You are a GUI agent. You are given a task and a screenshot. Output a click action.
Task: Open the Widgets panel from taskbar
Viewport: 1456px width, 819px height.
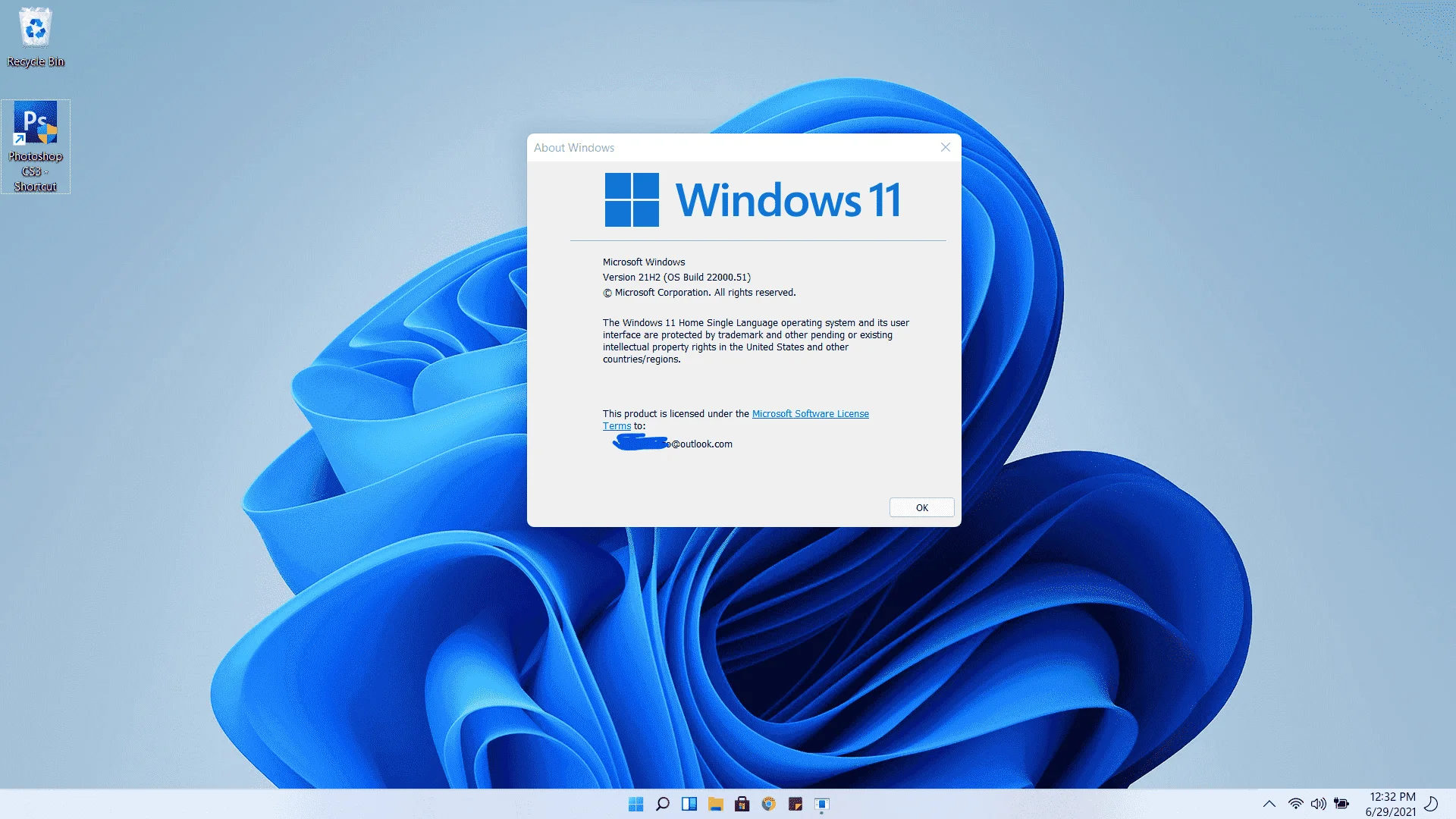point(689,804)
